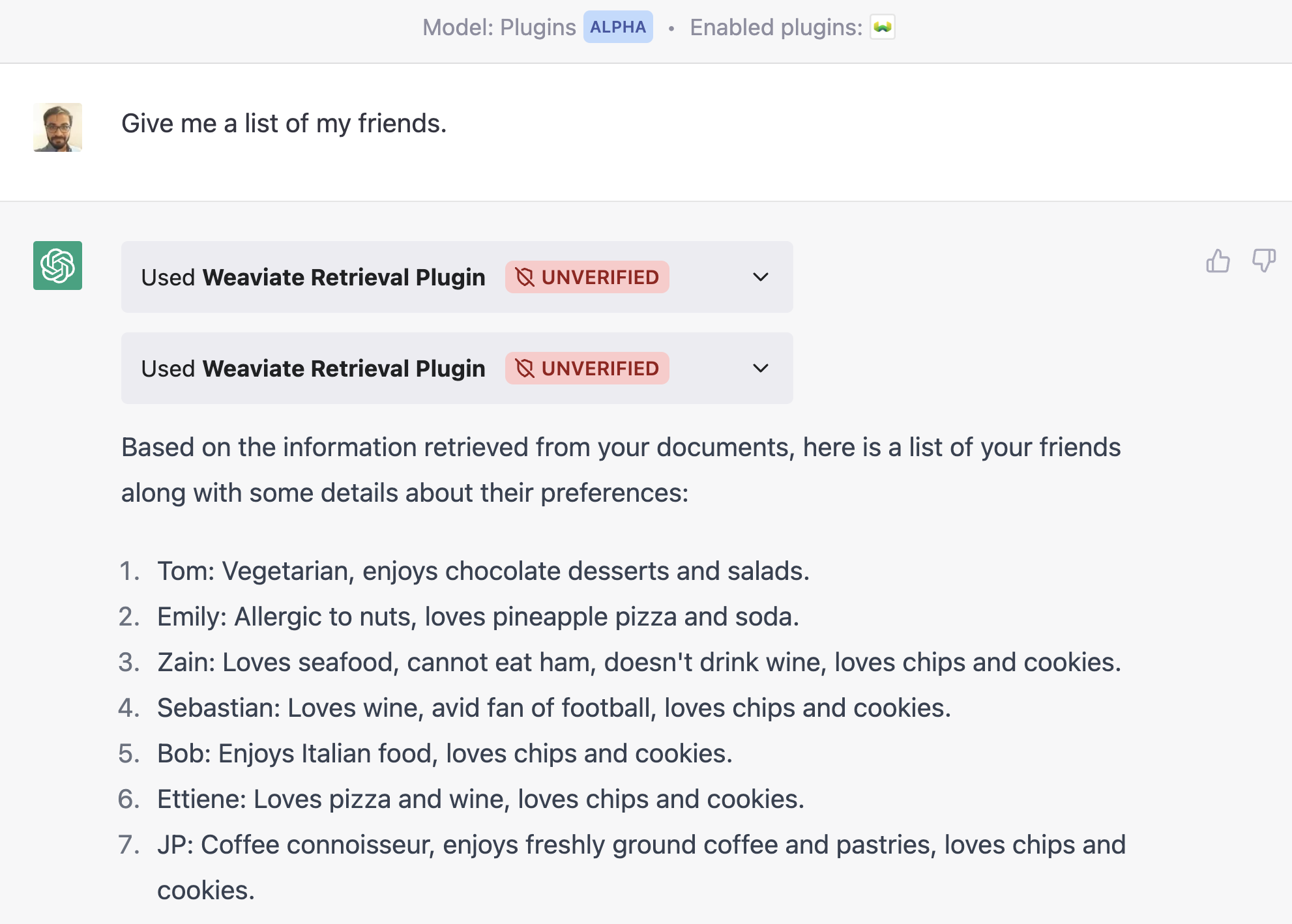Click the Emily nut allergy list item
The height and width of the screenshot is (924, 1292).
click(477, 617)
